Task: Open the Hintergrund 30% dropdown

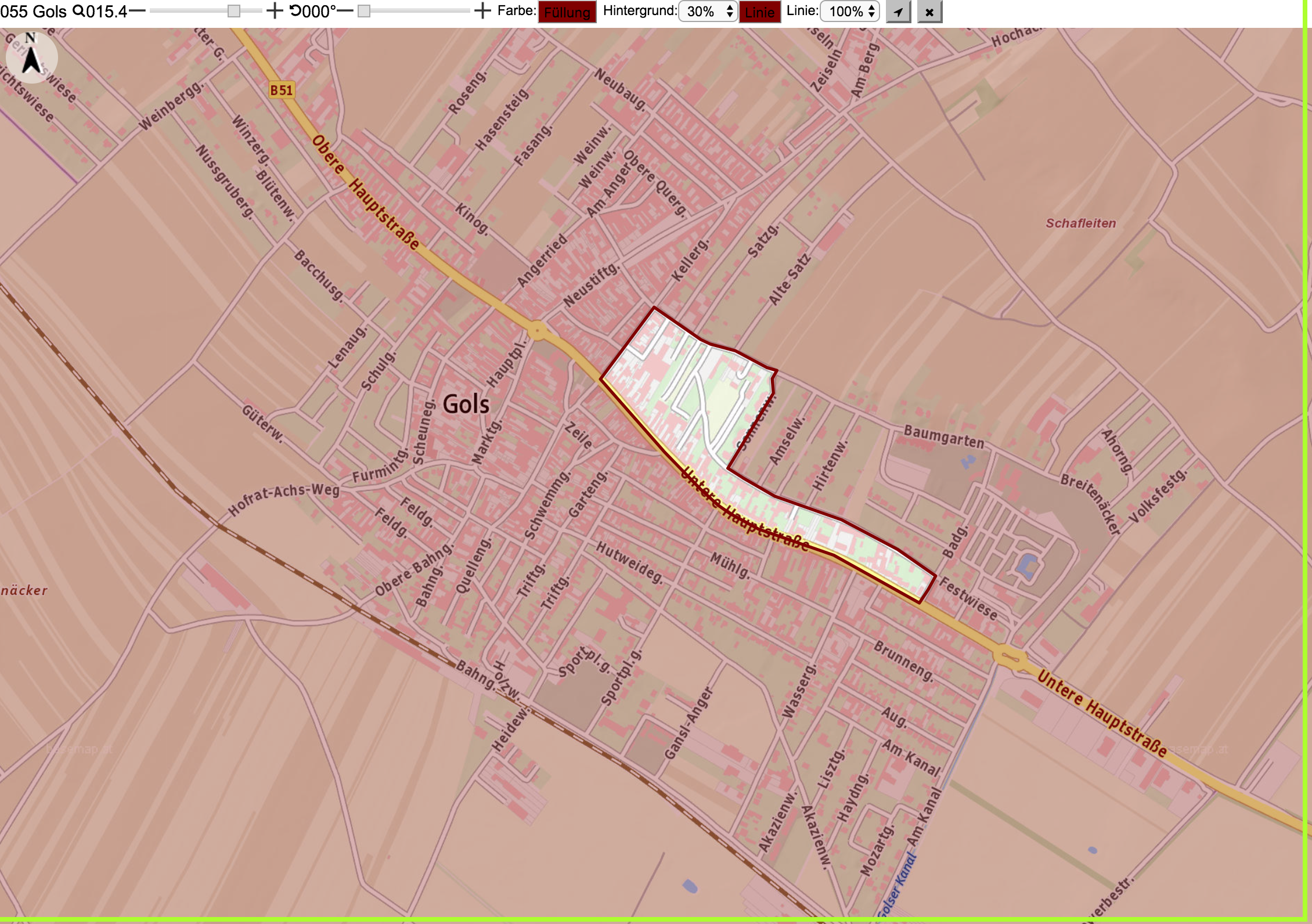Action: [708, 12]
